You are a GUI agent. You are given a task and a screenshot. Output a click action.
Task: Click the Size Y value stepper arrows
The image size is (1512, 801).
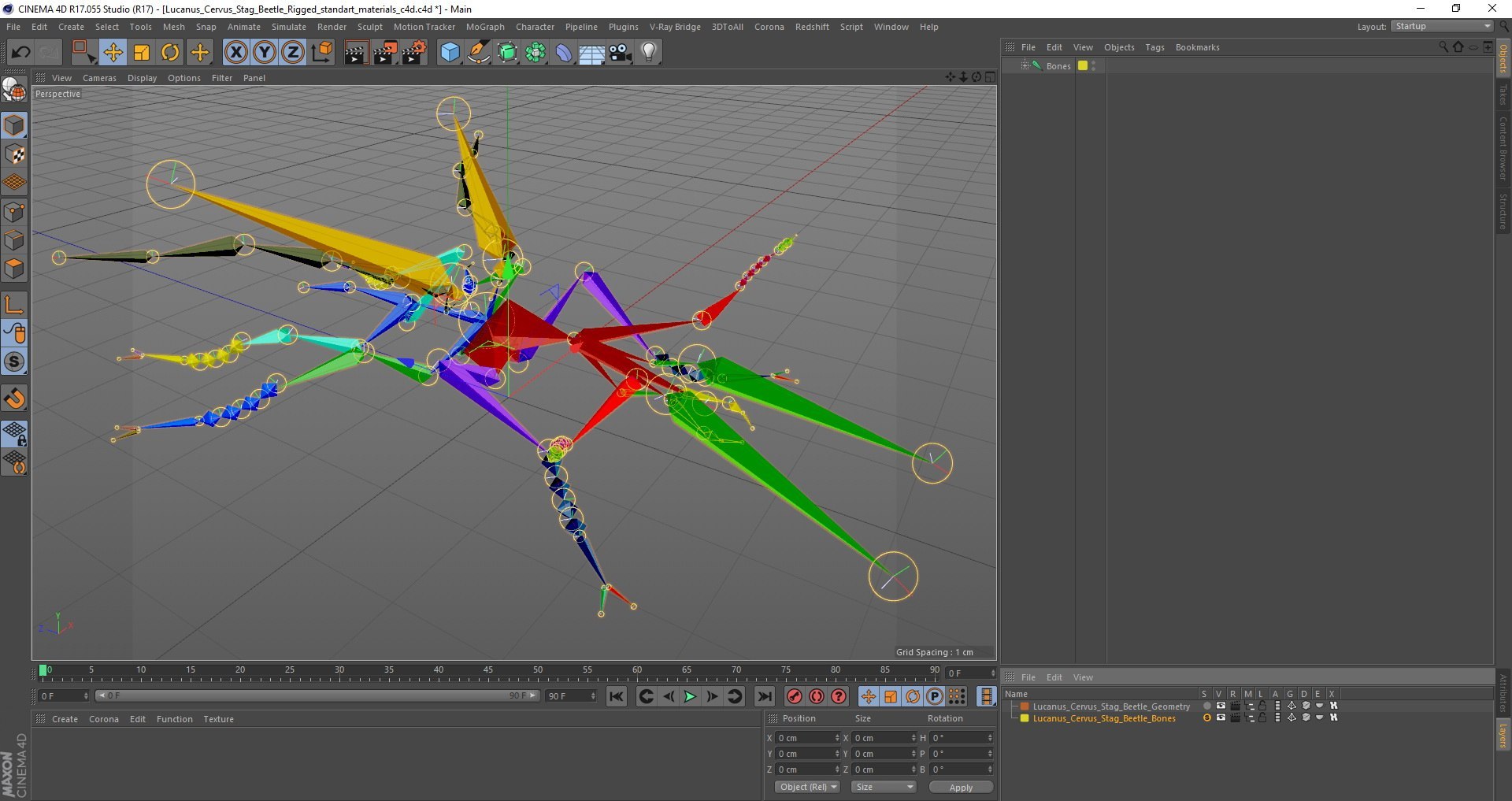point(913,754)
